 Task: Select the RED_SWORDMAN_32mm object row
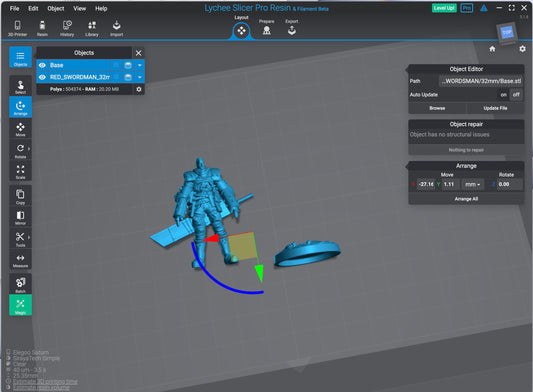click(x=90, y=78)
